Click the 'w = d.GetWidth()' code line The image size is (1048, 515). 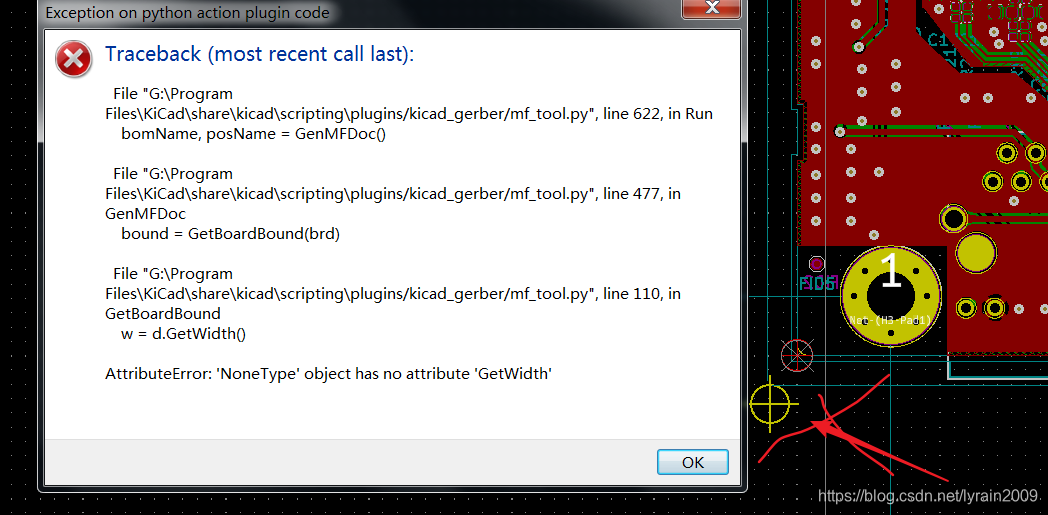[184, 334]
